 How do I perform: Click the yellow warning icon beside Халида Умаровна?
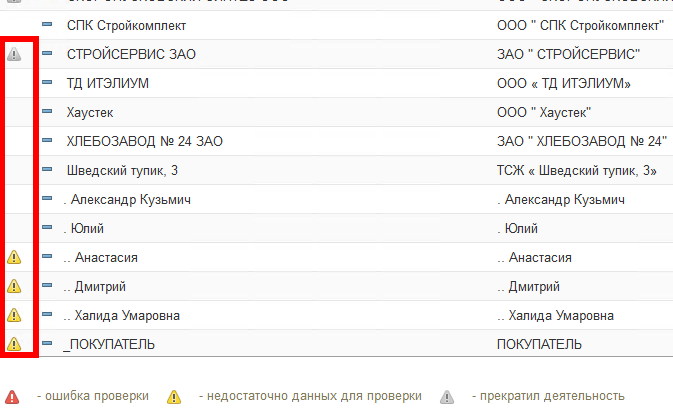(x=14, y=315)
